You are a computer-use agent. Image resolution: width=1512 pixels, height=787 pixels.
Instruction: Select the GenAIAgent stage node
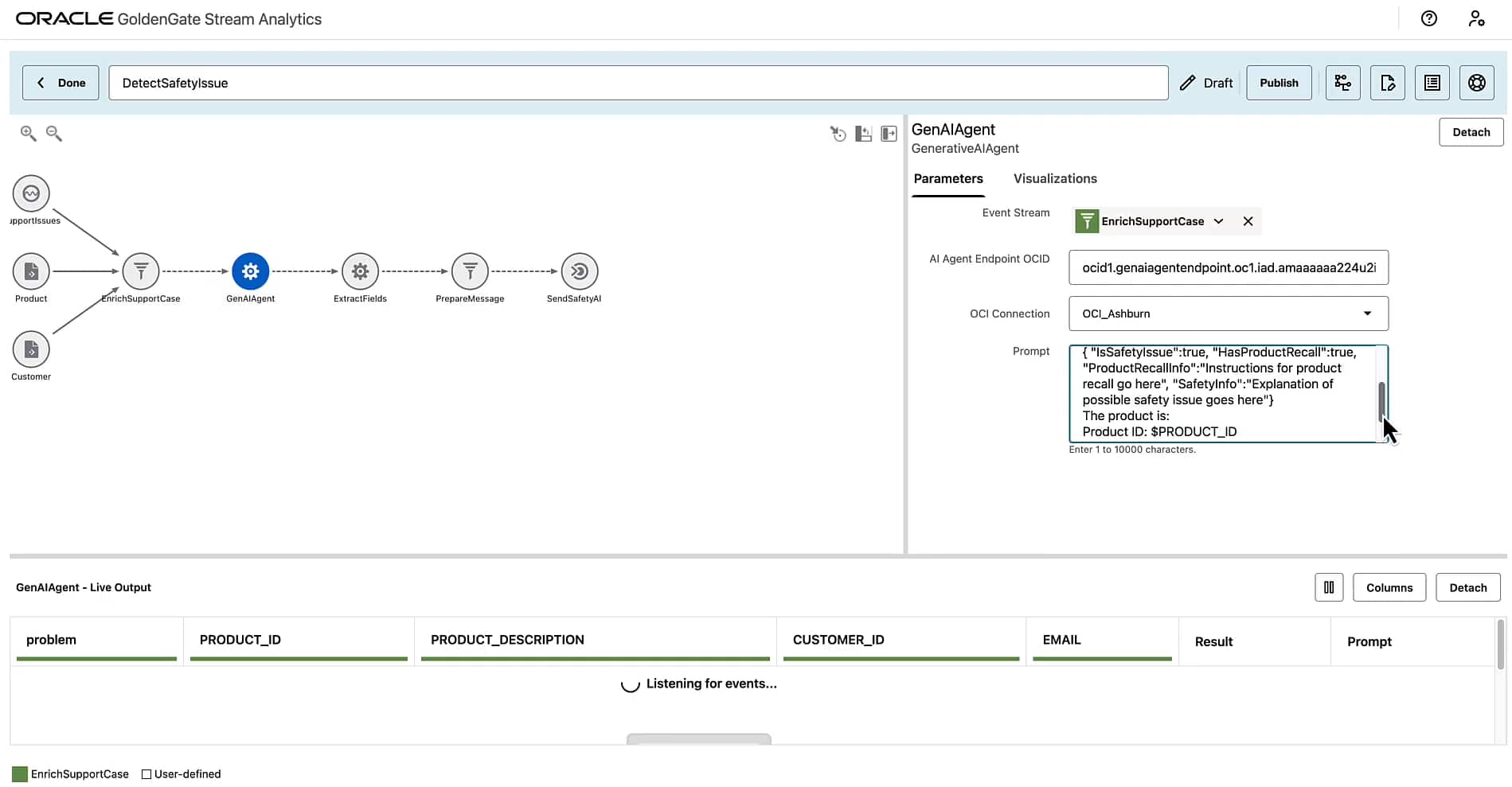[250, 271]
